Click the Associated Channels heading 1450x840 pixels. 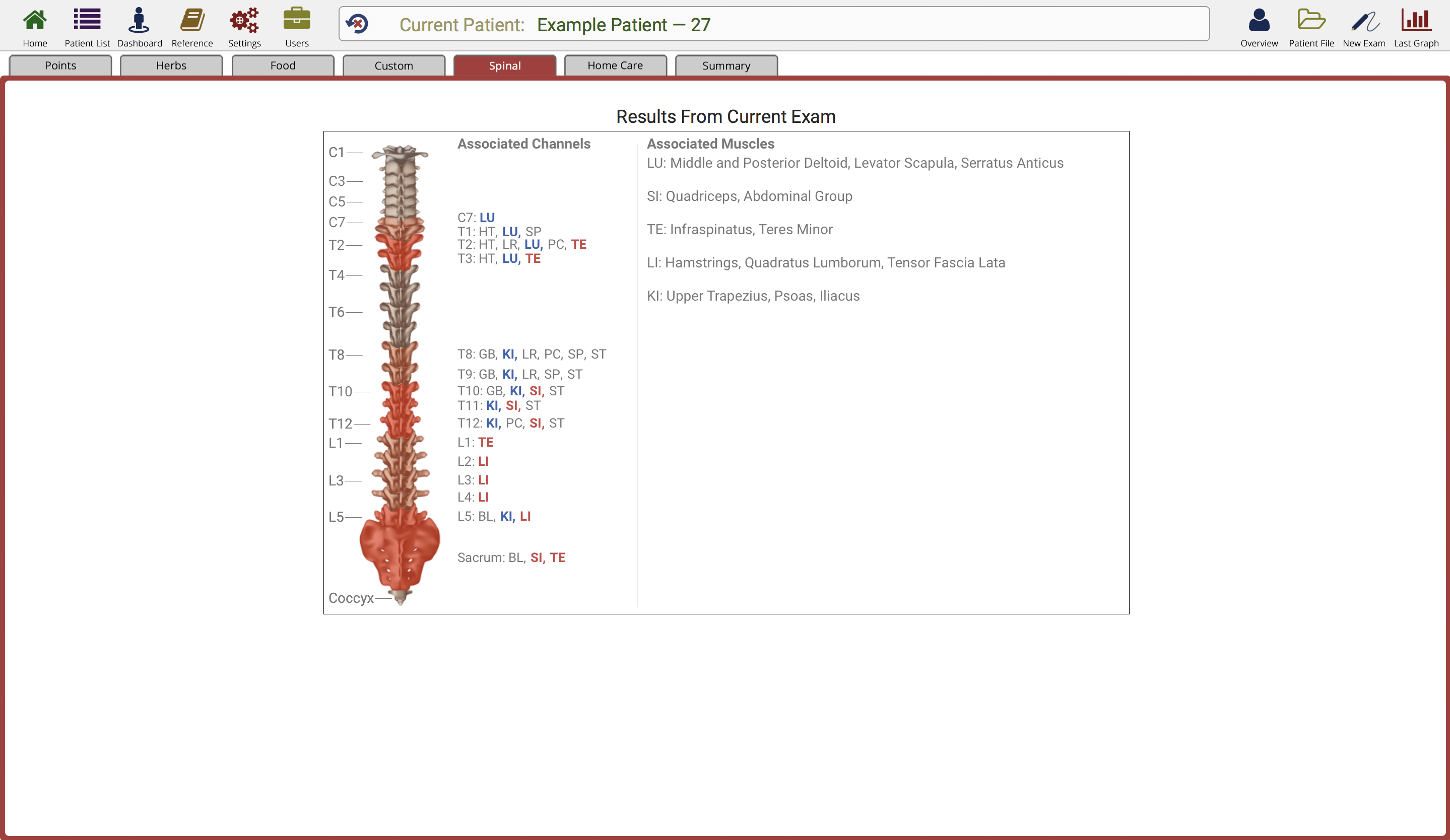pyautogui.click(x=523, y=144)
